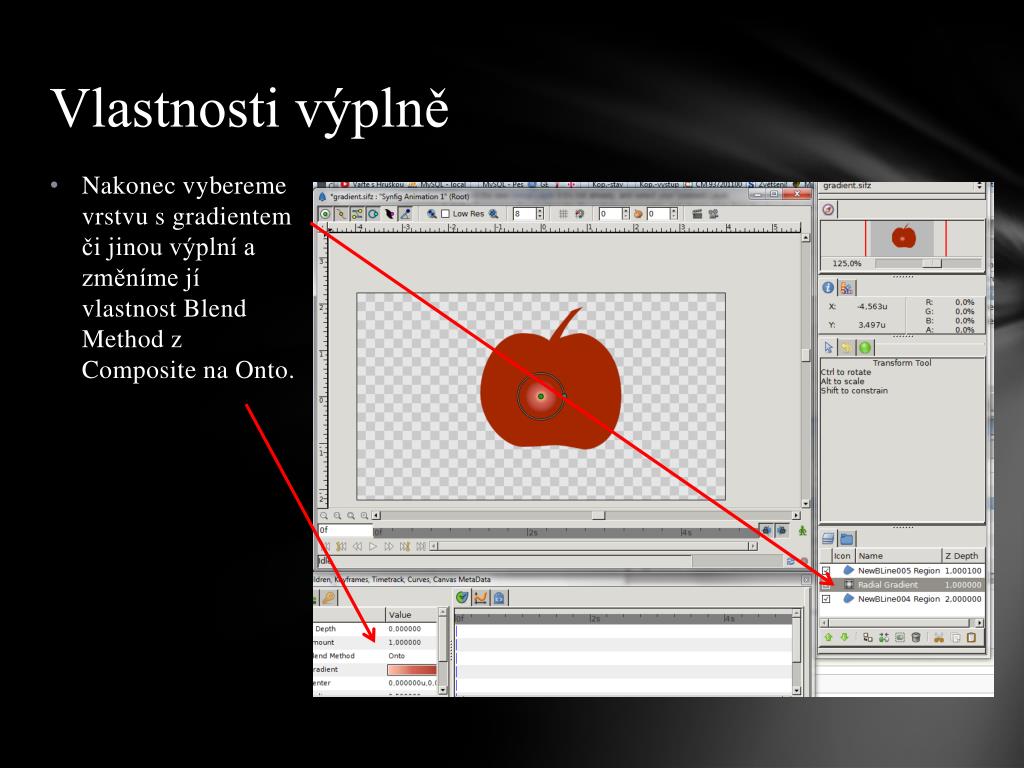
Task: Click the first keyframe lock icon by timebar
Action: (766, 531)
